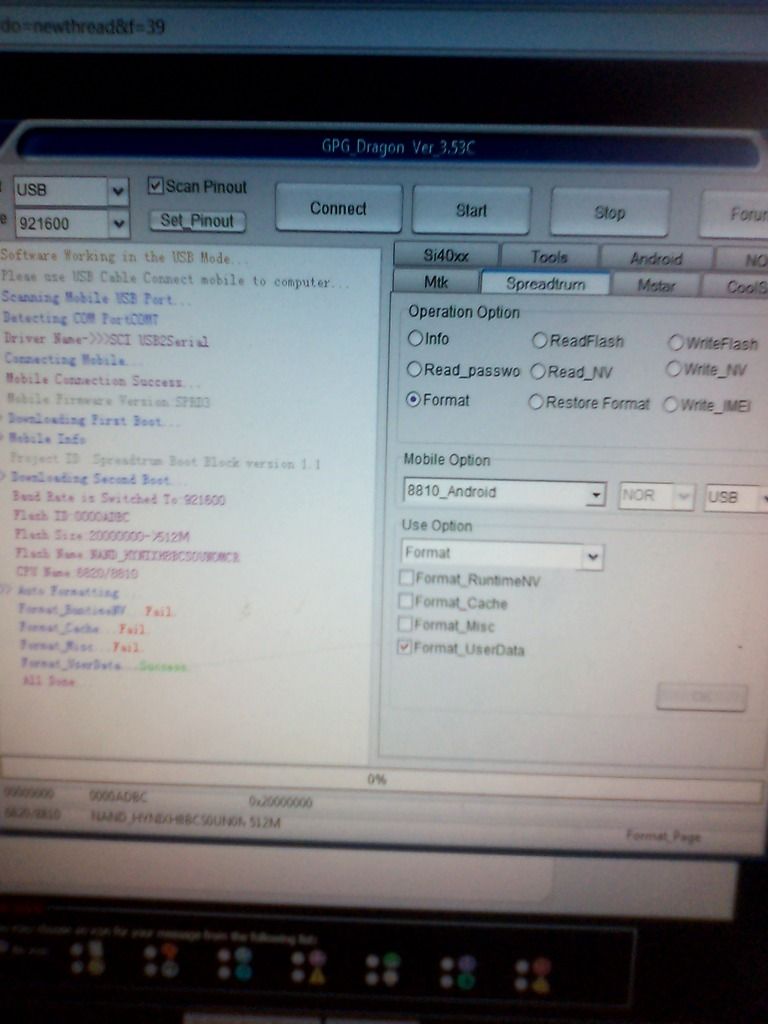The width and height of the screenshot is (768, 1024).
Task: Expand the 921600 baud rate dropdown
Action: coord(118,223)
